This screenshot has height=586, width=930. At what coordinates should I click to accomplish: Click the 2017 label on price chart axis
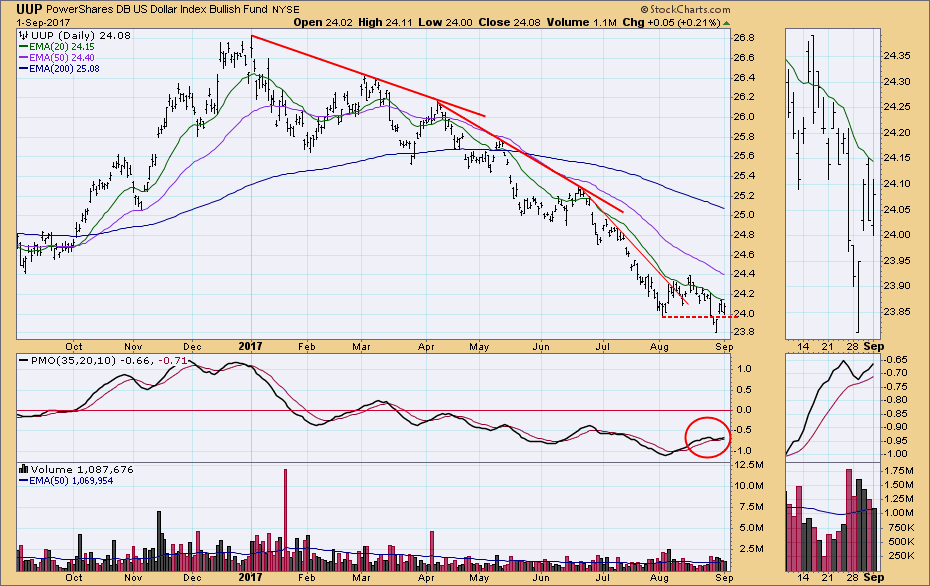pos(250,346)
